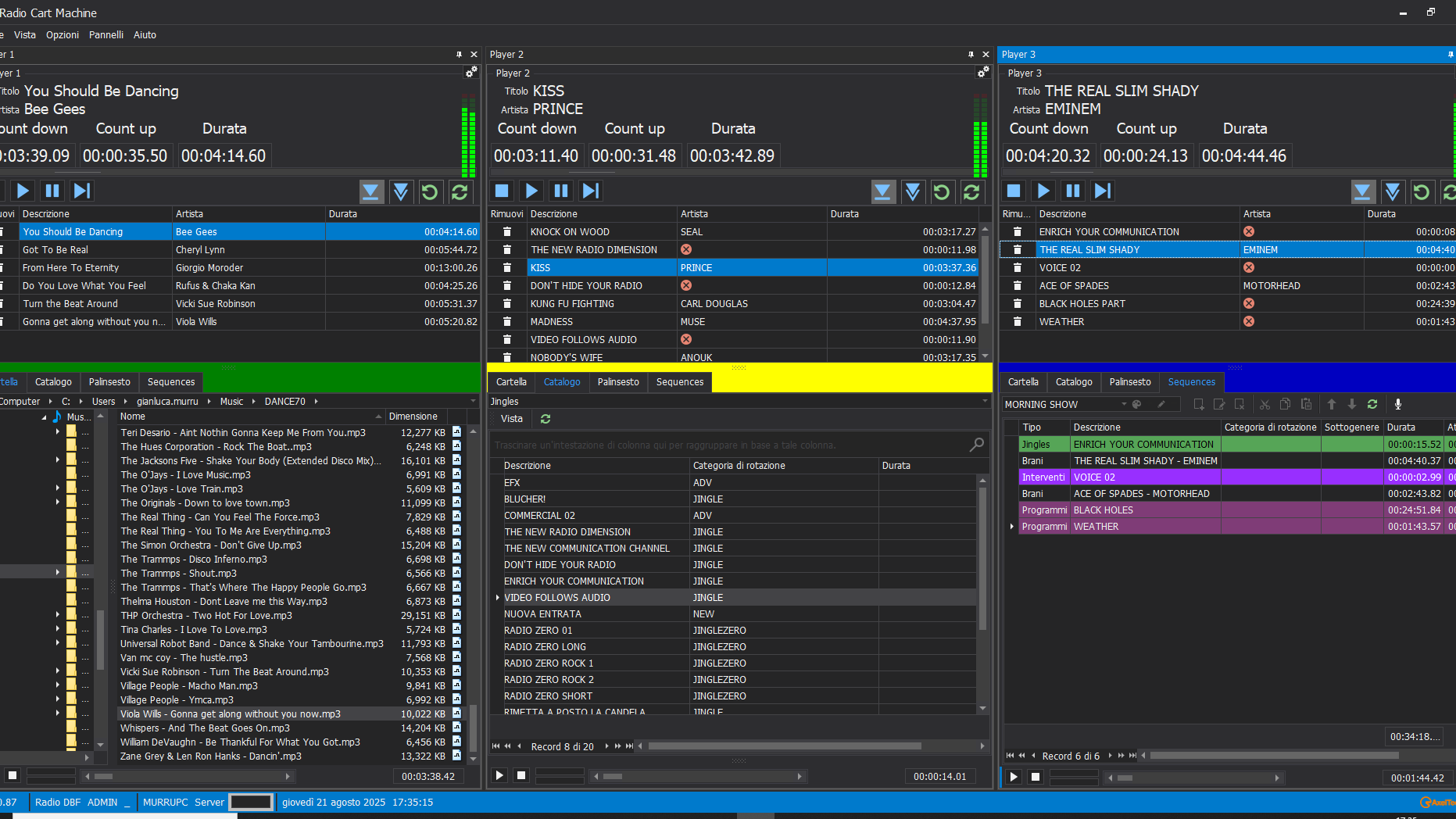
Task: Stop preview in Player 3 bottom bar
Action: [x=1036, y=777]
